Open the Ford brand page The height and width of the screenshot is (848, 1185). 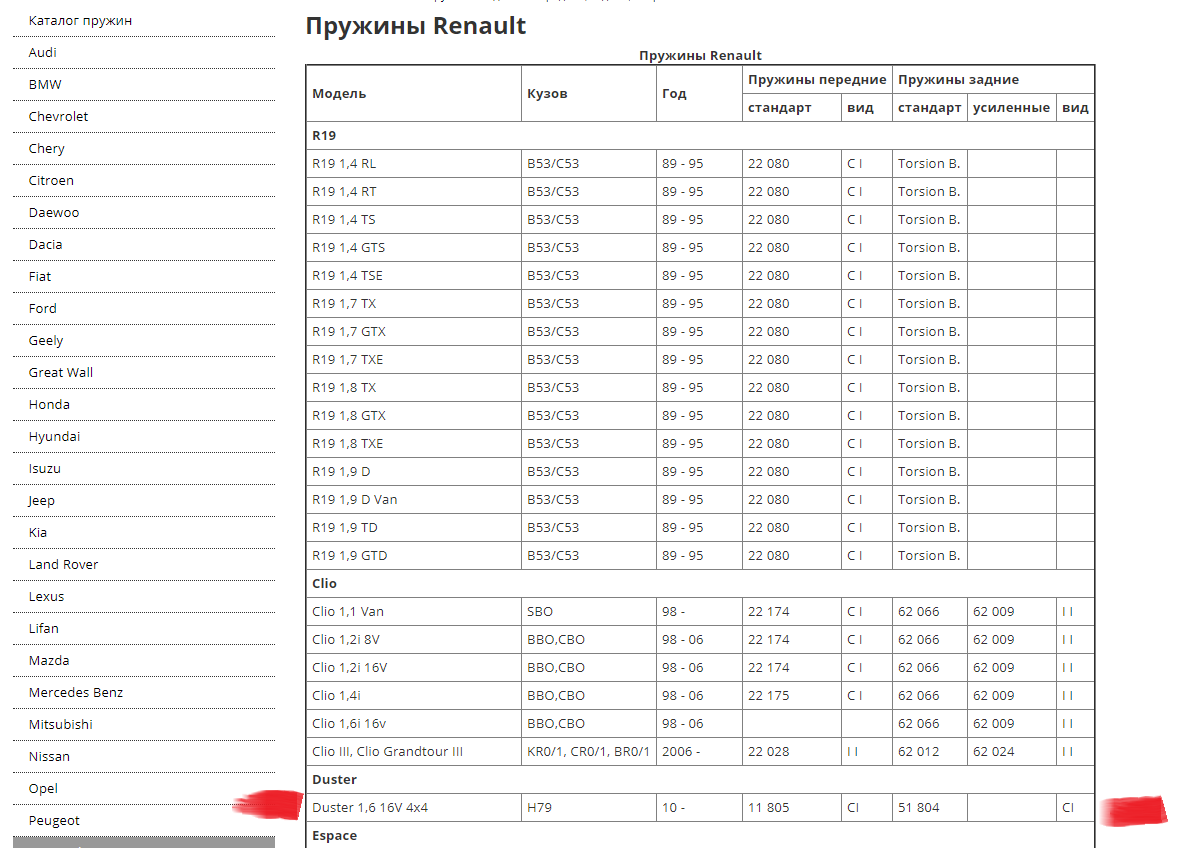pyautogui.click(x=43, y=308)
